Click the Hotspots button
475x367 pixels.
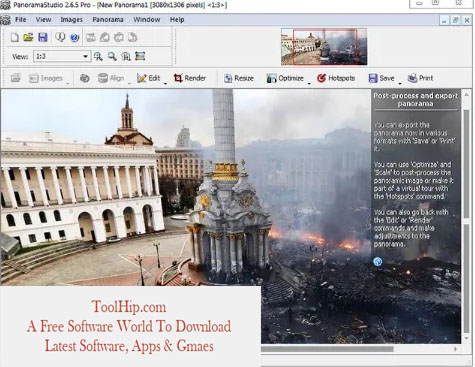[336, 78]
